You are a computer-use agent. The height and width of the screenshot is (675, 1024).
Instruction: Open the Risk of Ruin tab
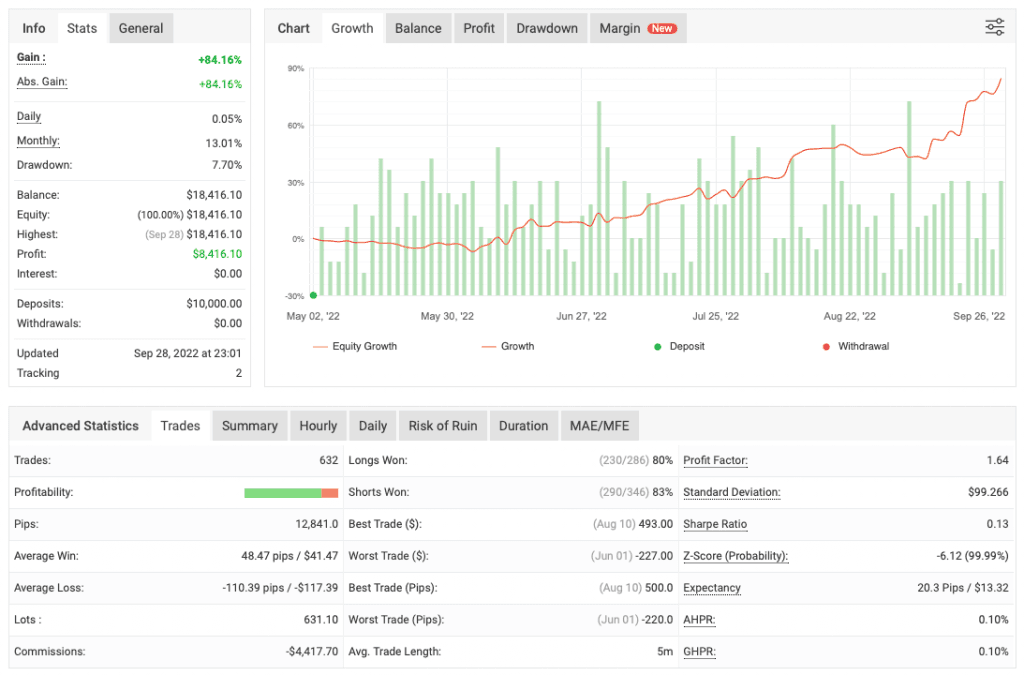[442, 425]
